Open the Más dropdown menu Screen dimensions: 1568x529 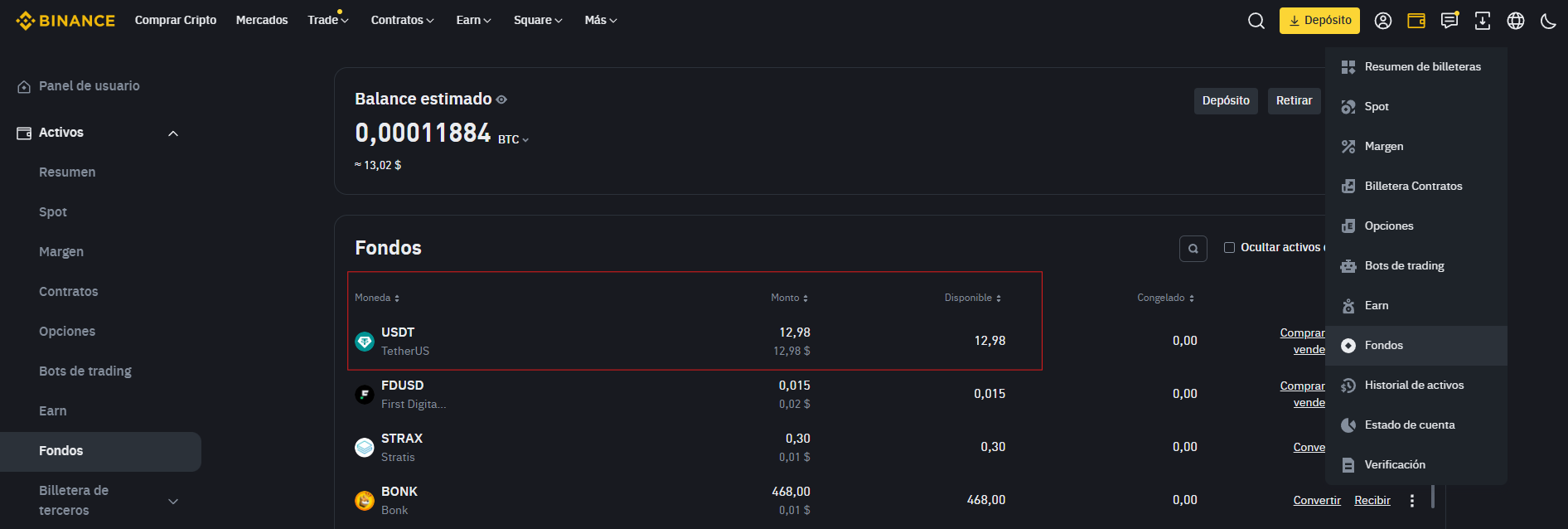601,20
